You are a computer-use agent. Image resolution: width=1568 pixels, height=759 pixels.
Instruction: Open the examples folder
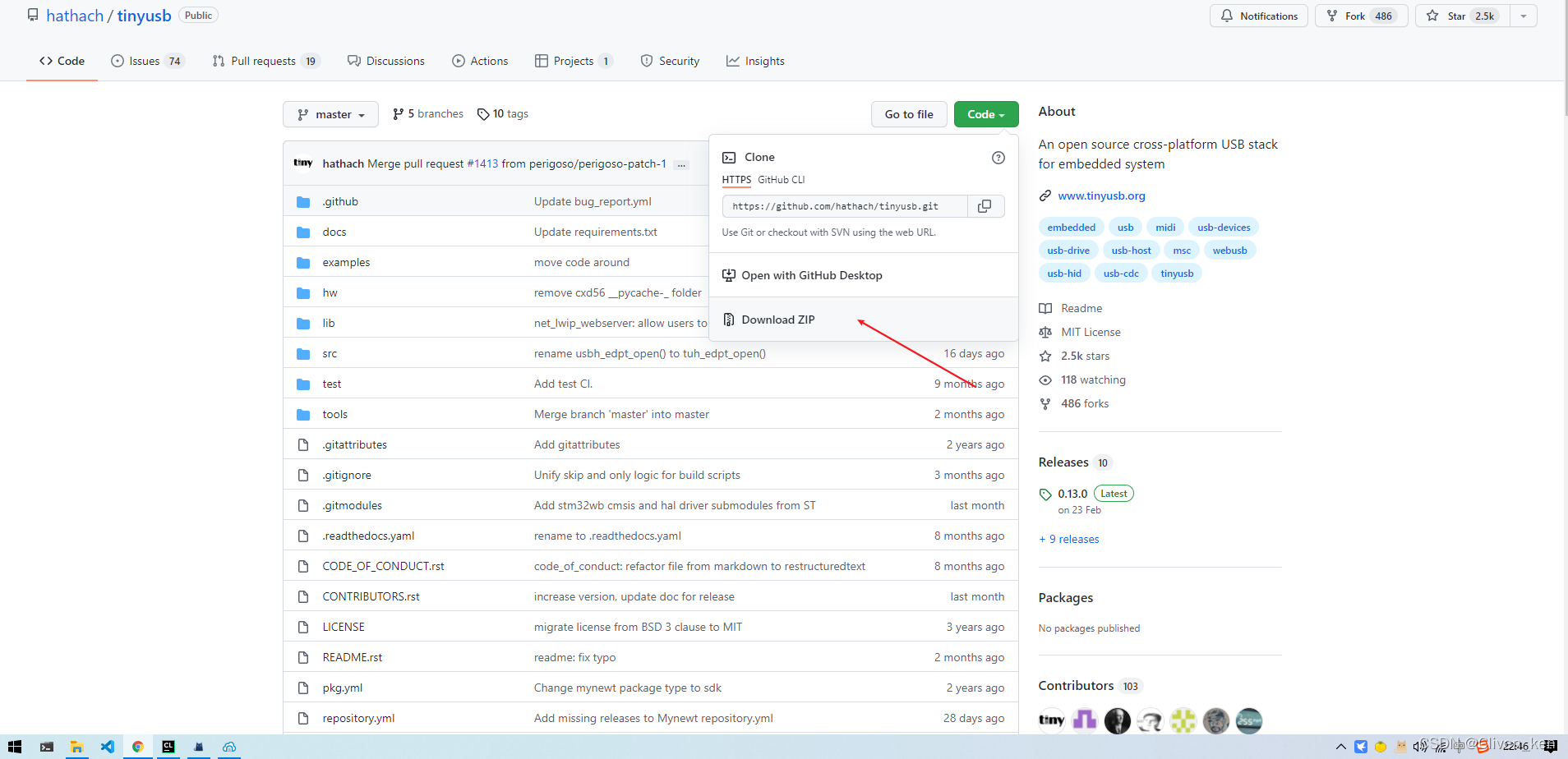[346, 262]
